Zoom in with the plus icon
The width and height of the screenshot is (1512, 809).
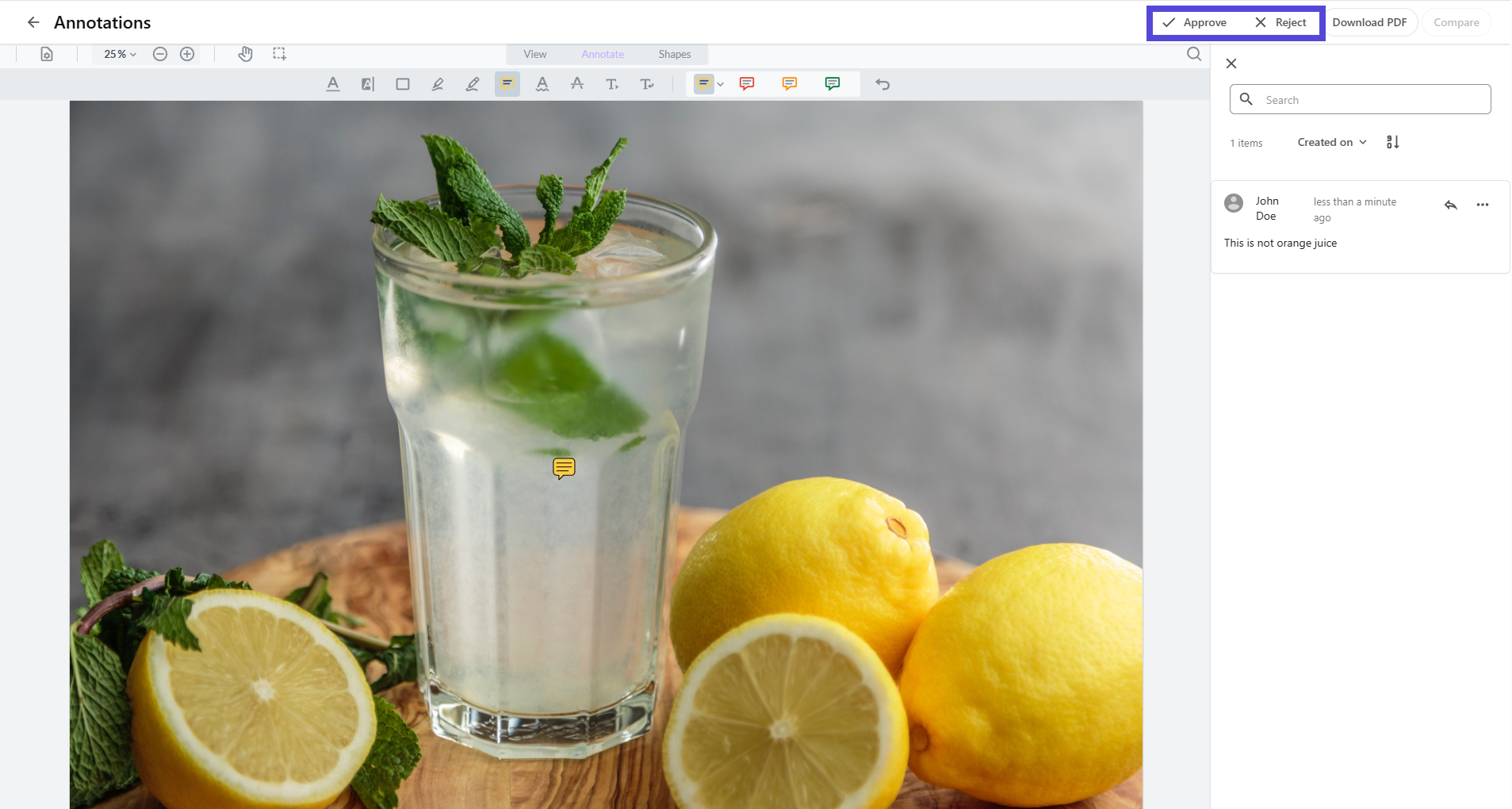pos(187,54)
